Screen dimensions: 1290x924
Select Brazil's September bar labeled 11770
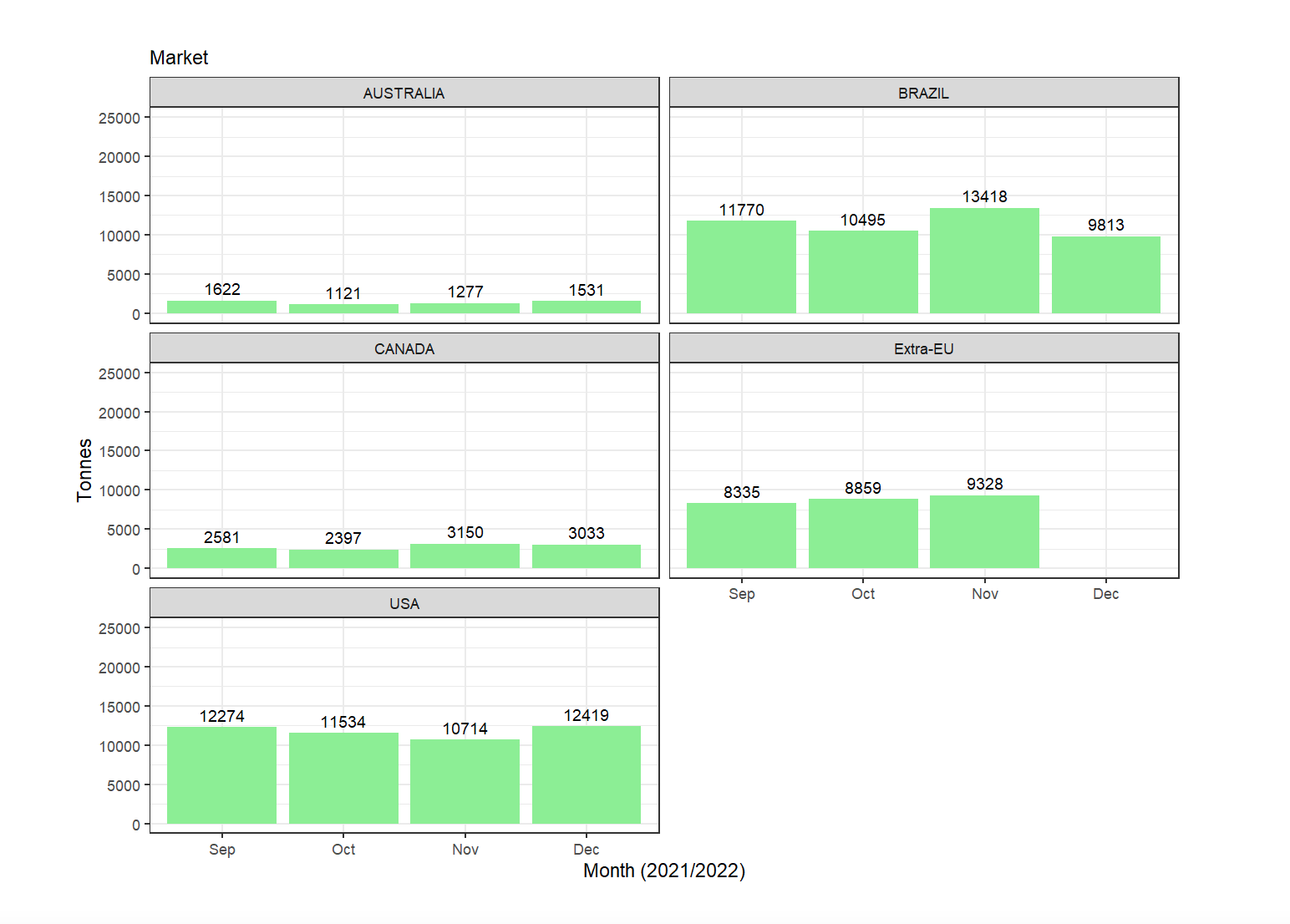741,267
